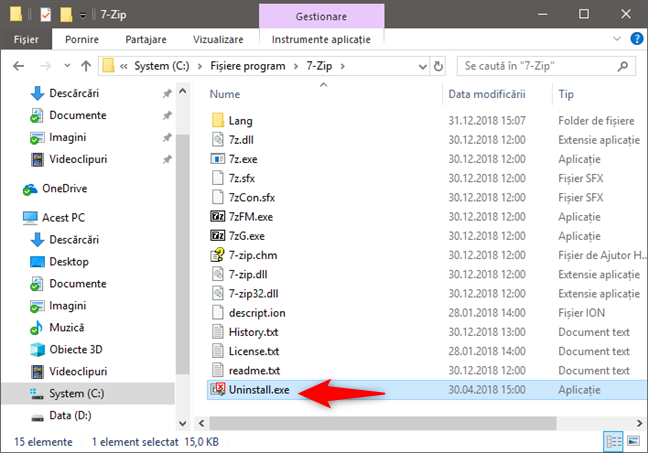Screen dimensions: 648x453
Task: Open the recent locations dropdown arrow
Action: pyautogui.click(x=67, y=66)
